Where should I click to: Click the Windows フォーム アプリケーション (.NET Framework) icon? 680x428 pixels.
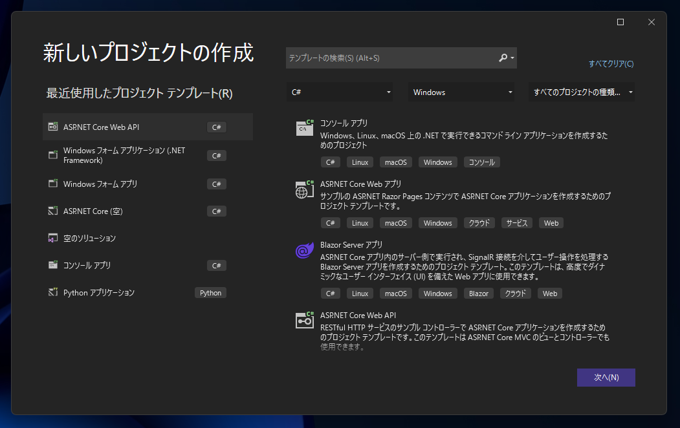tap(53, 155)
